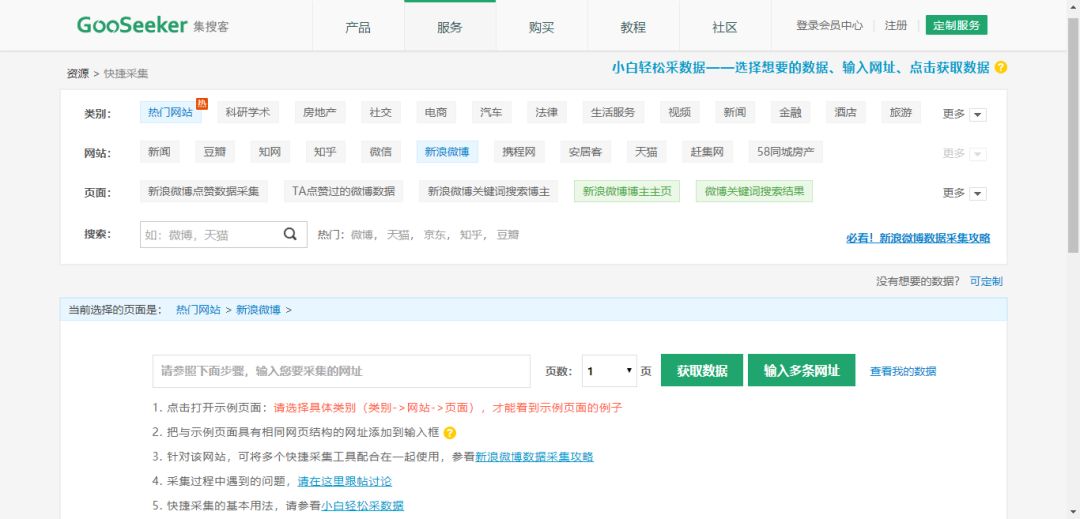
Task: Click the yellow help icon beside the headline
Action: [x=1001, y=67]
